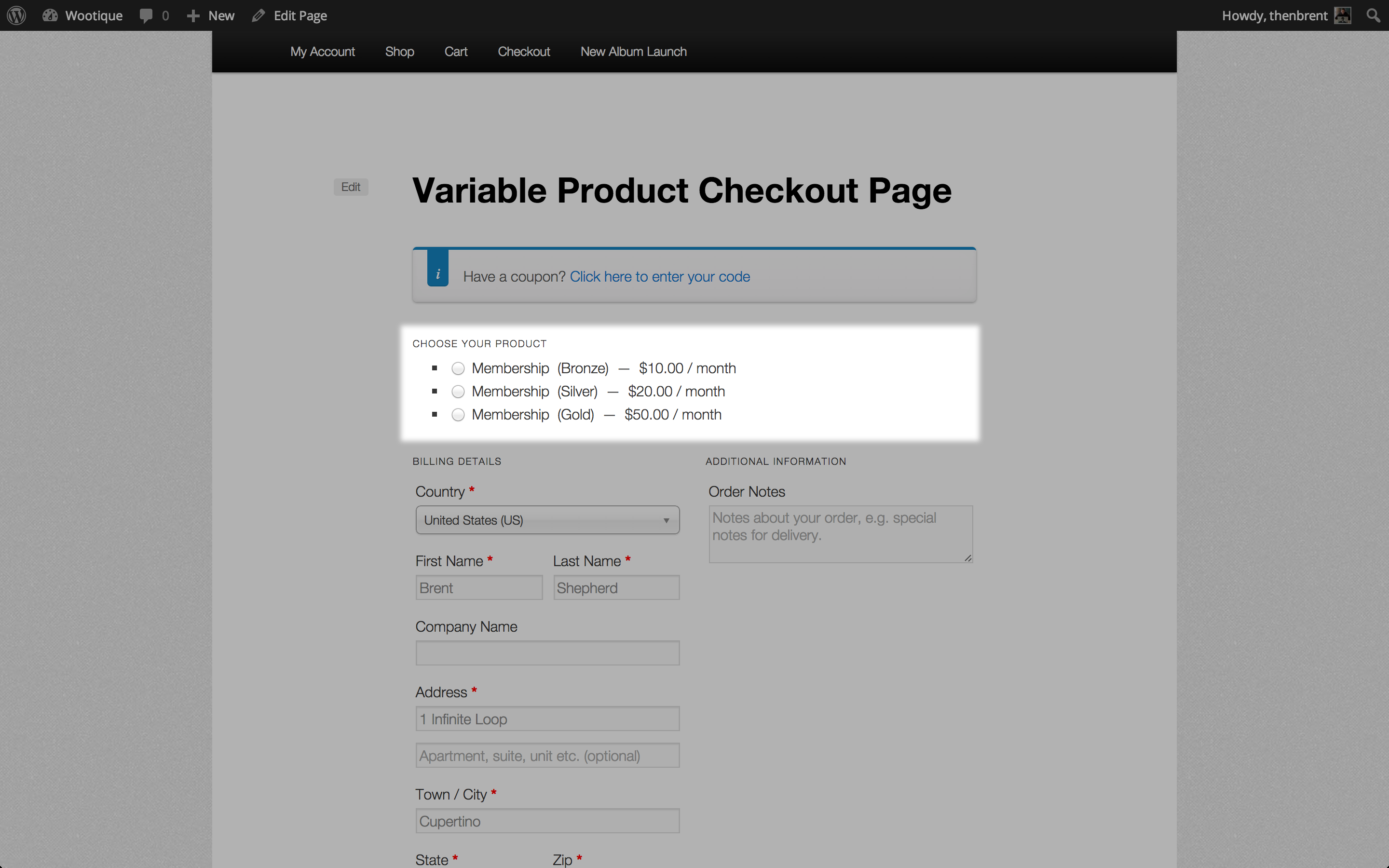Click the WordPress logo icon

[17, 15]
